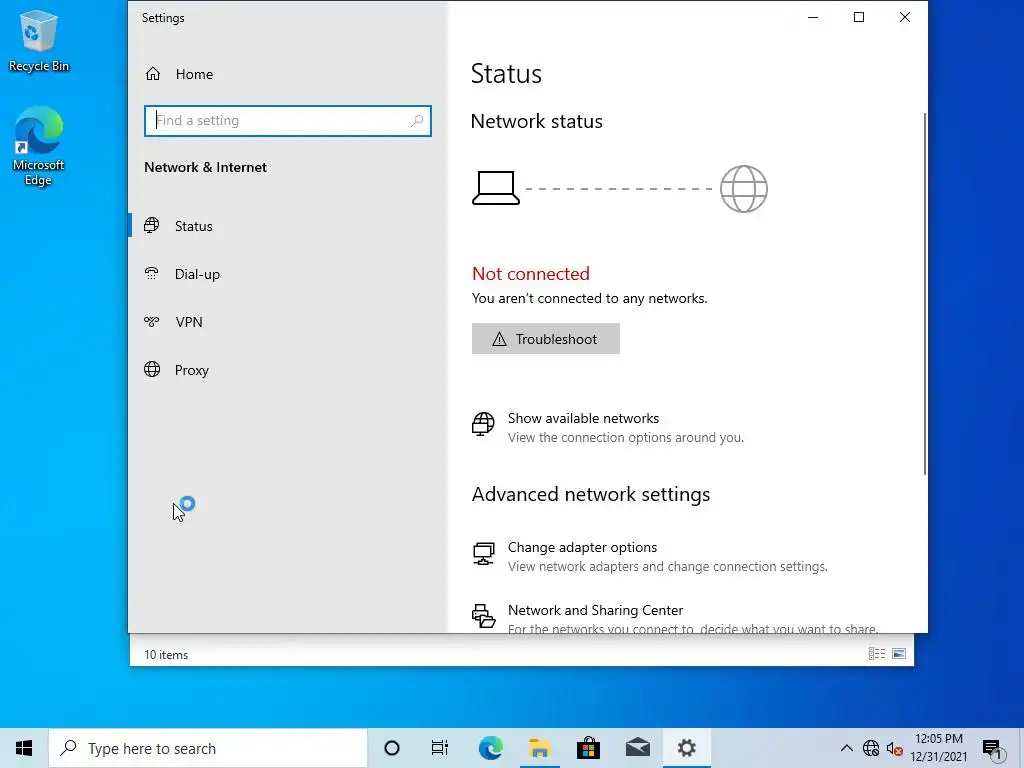Click the globe icon in the network diagram
Screen dimensions: 1024x768
pyautogui.click(x=744, y=189)
